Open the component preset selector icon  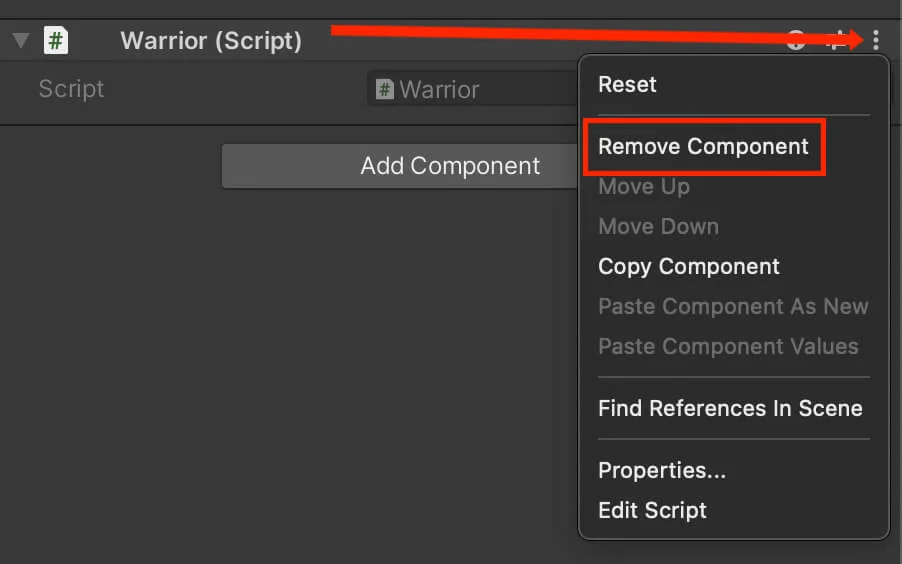pyautogui.click(x=836, y=40)
